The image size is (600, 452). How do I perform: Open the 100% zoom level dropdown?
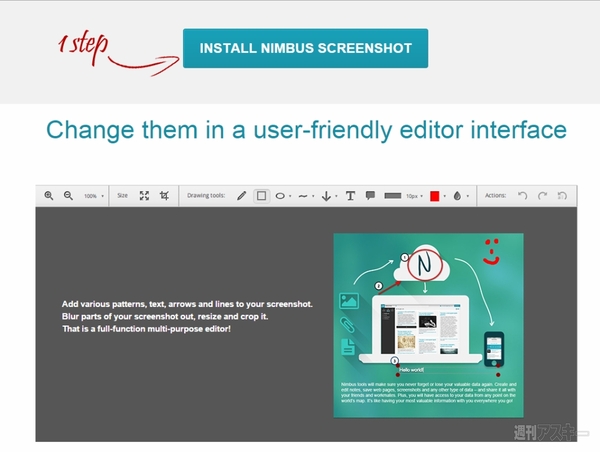pos(94,196)
